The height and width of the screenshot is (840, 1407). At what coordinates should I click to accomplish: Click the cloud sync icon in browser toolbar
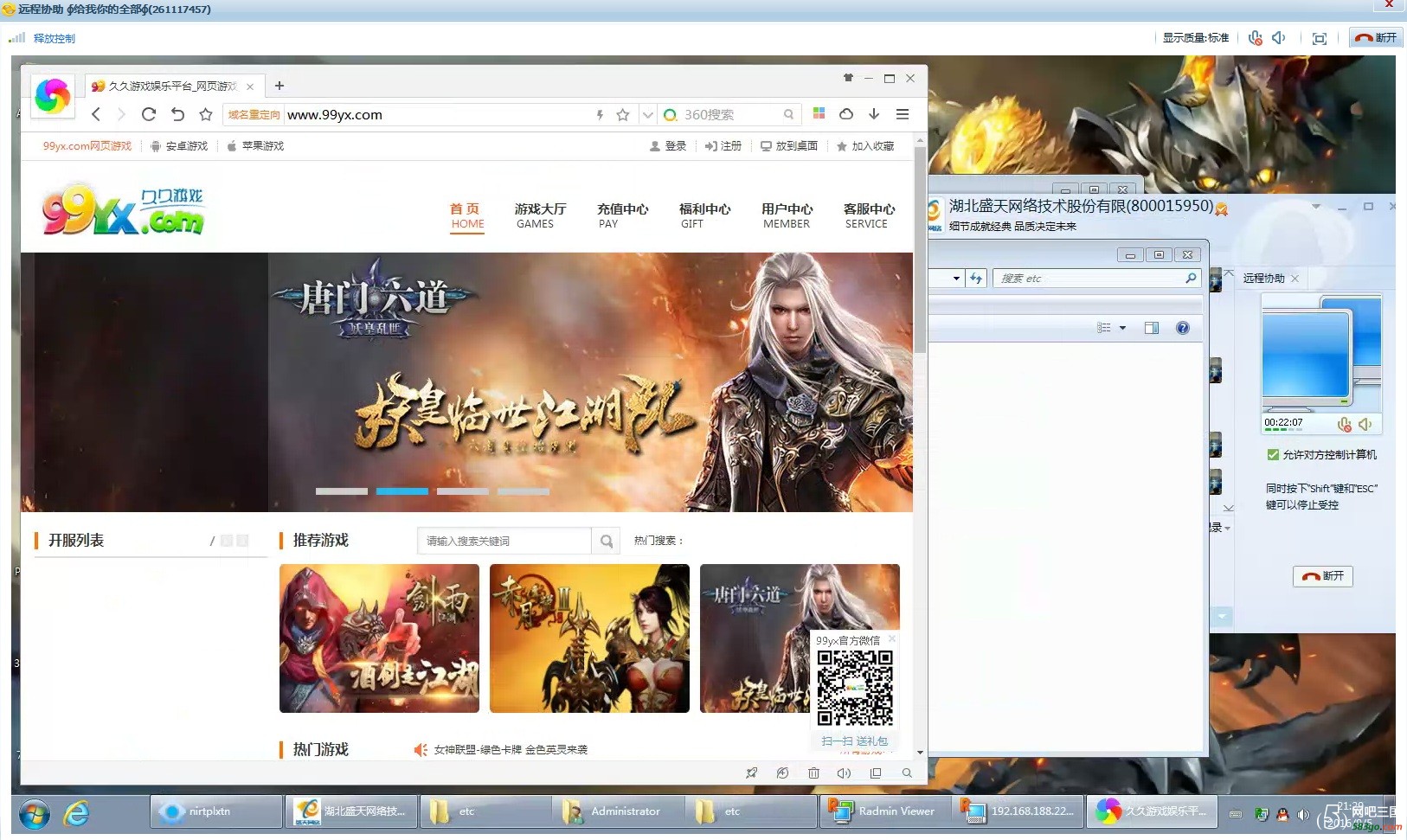846,113
